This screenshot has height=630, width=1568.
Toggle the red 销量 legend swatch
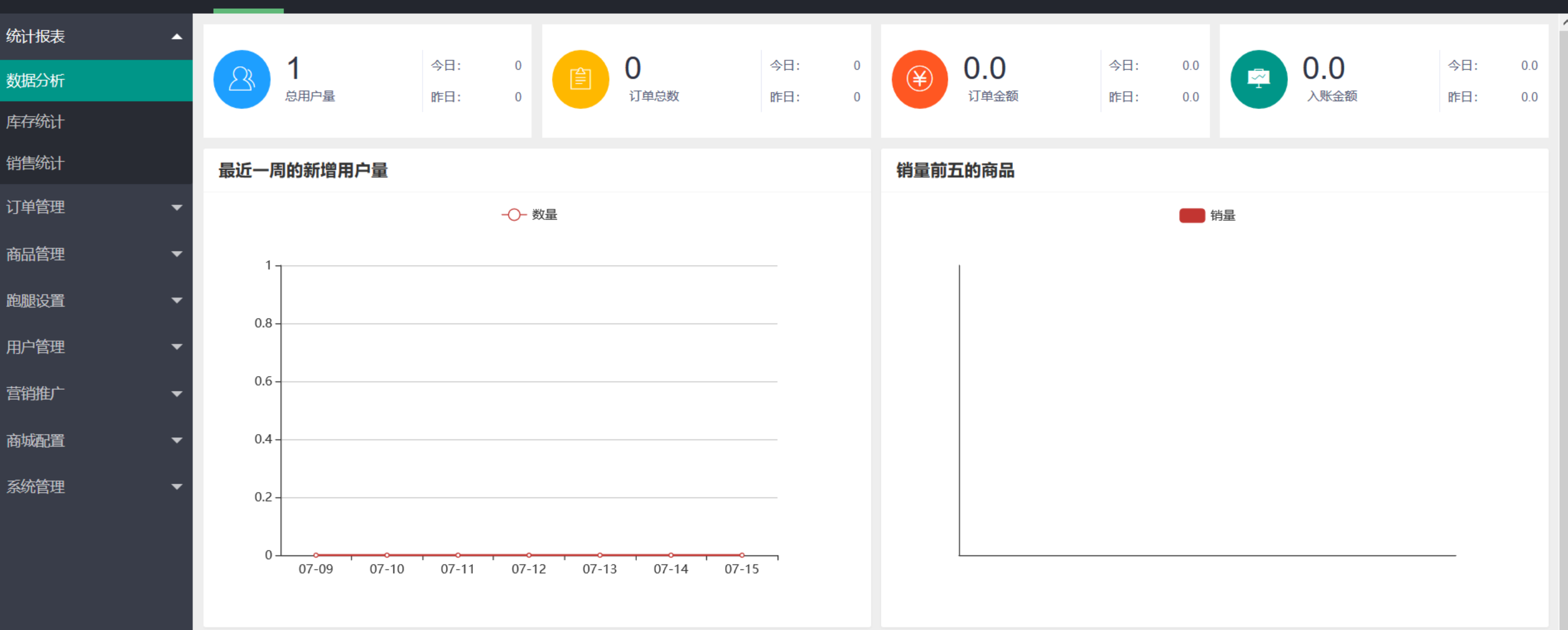pos(1191,215)
